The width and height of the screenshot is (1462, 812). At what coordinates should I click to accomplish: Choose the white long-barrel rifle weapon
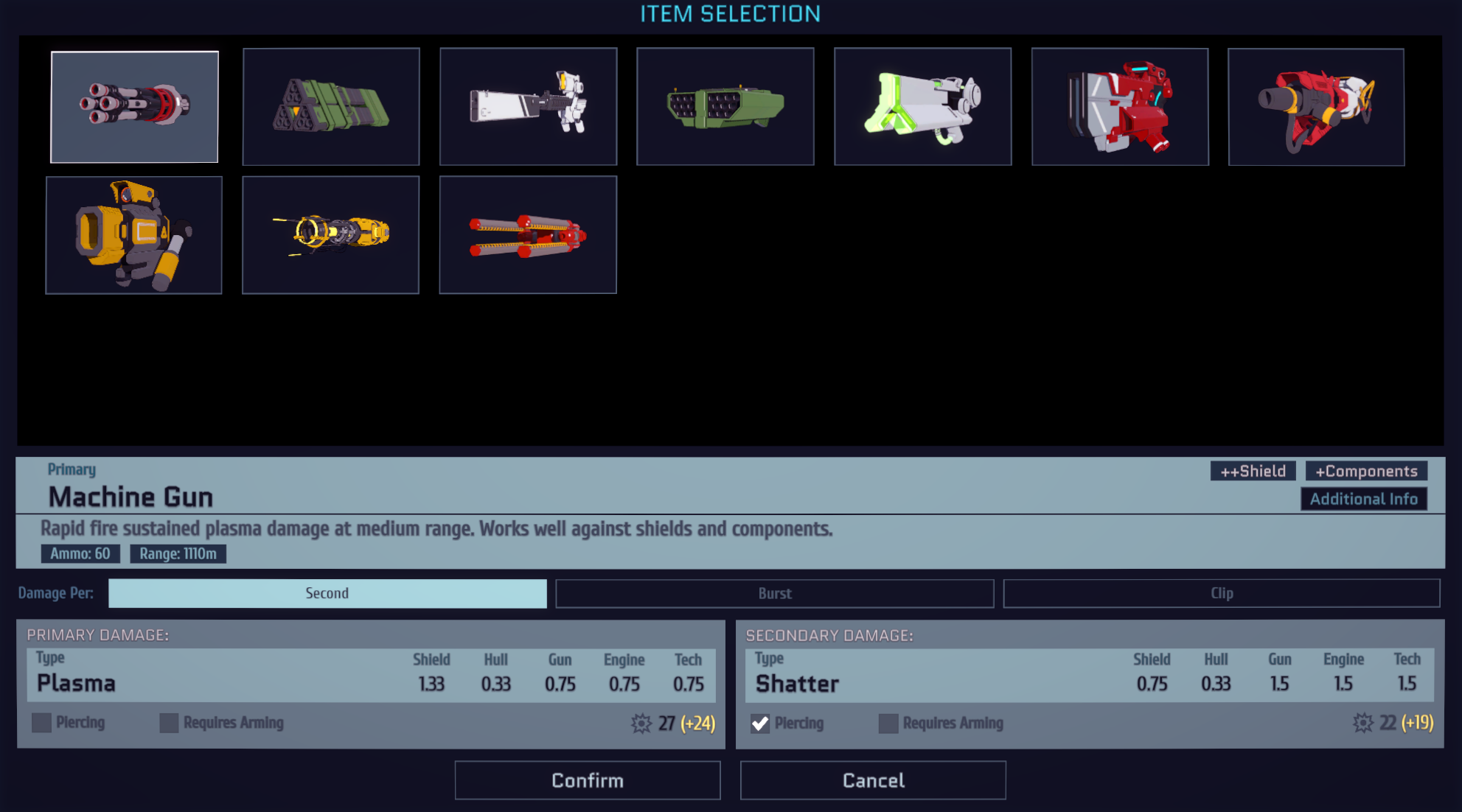pyautogui.click(x=528, y=107)
